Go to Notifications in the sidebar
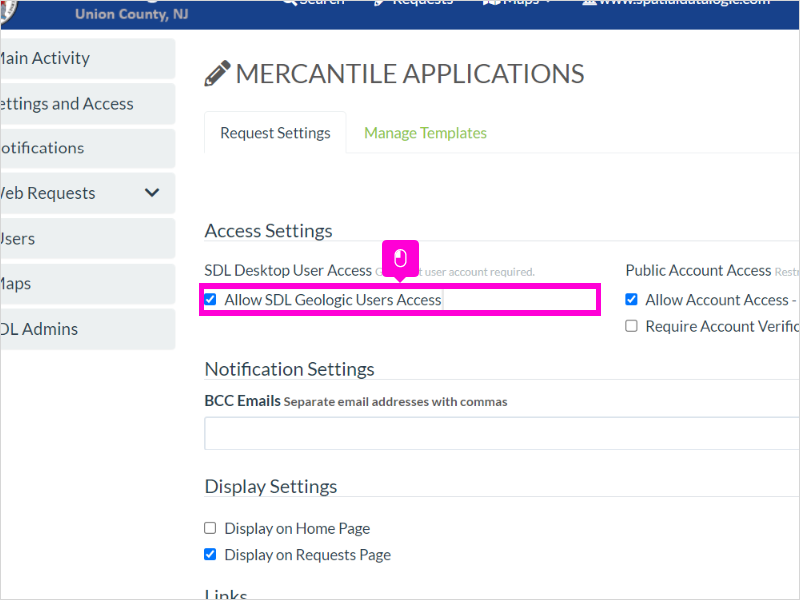 pos(87,148)
